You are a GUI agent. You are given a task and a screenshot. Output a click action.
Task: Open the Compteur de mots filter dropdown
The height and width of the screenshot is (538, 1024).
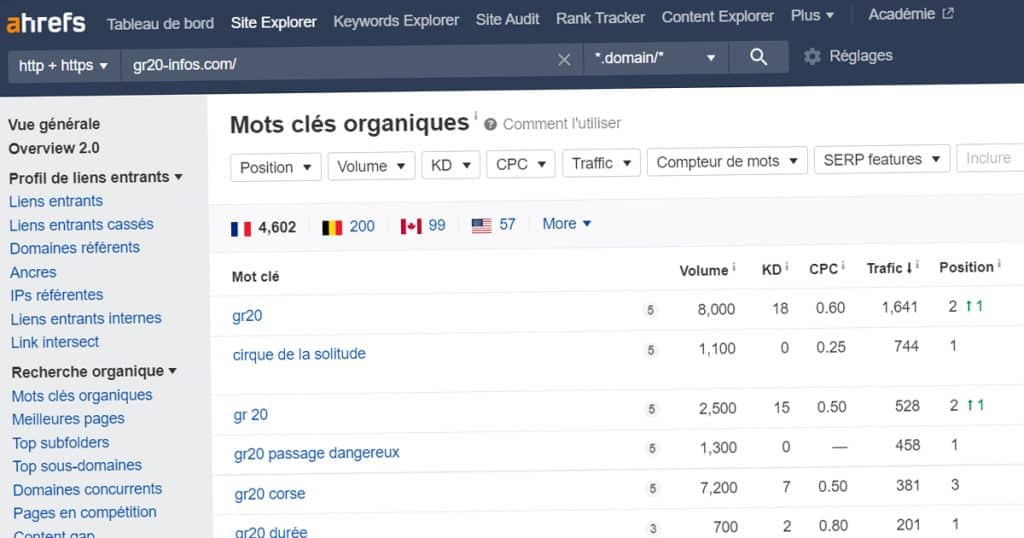[x=727, y=161]
